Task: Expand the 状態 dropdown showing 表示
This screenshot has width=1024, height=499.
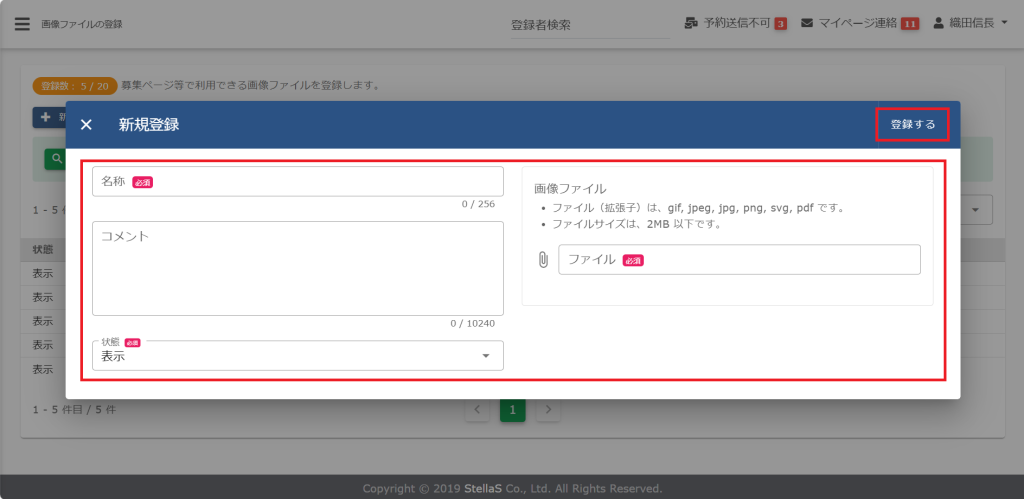Action: [x=297, y=356]
